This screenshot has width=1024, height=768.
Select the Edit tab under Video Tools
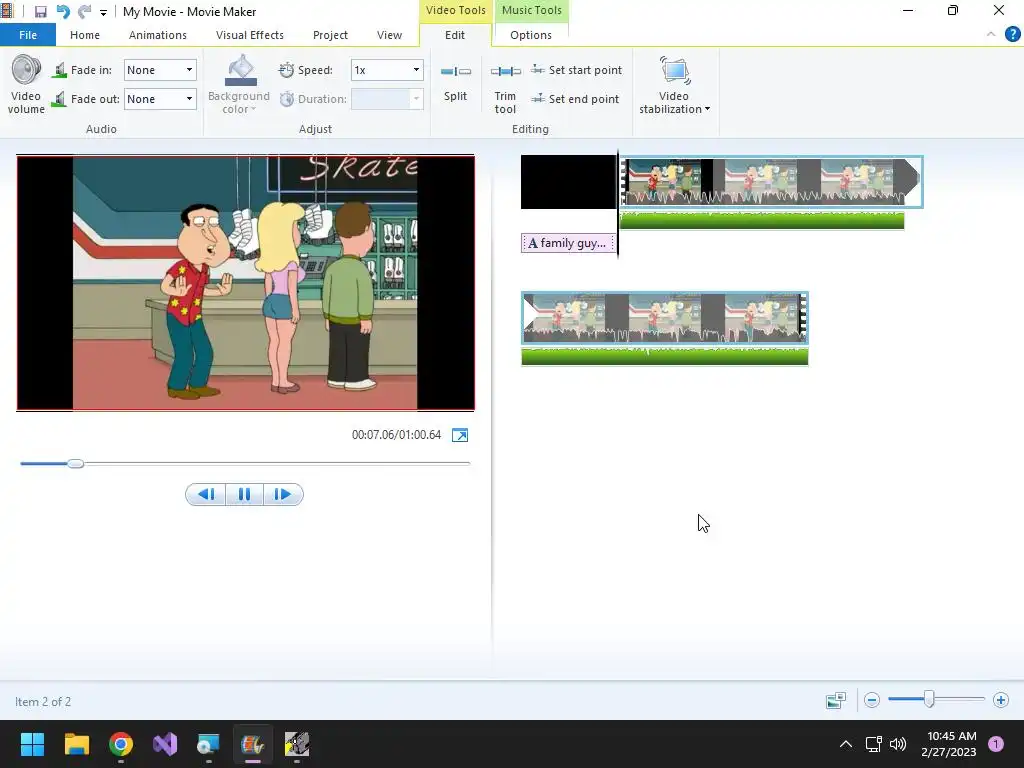coord(455,35)
